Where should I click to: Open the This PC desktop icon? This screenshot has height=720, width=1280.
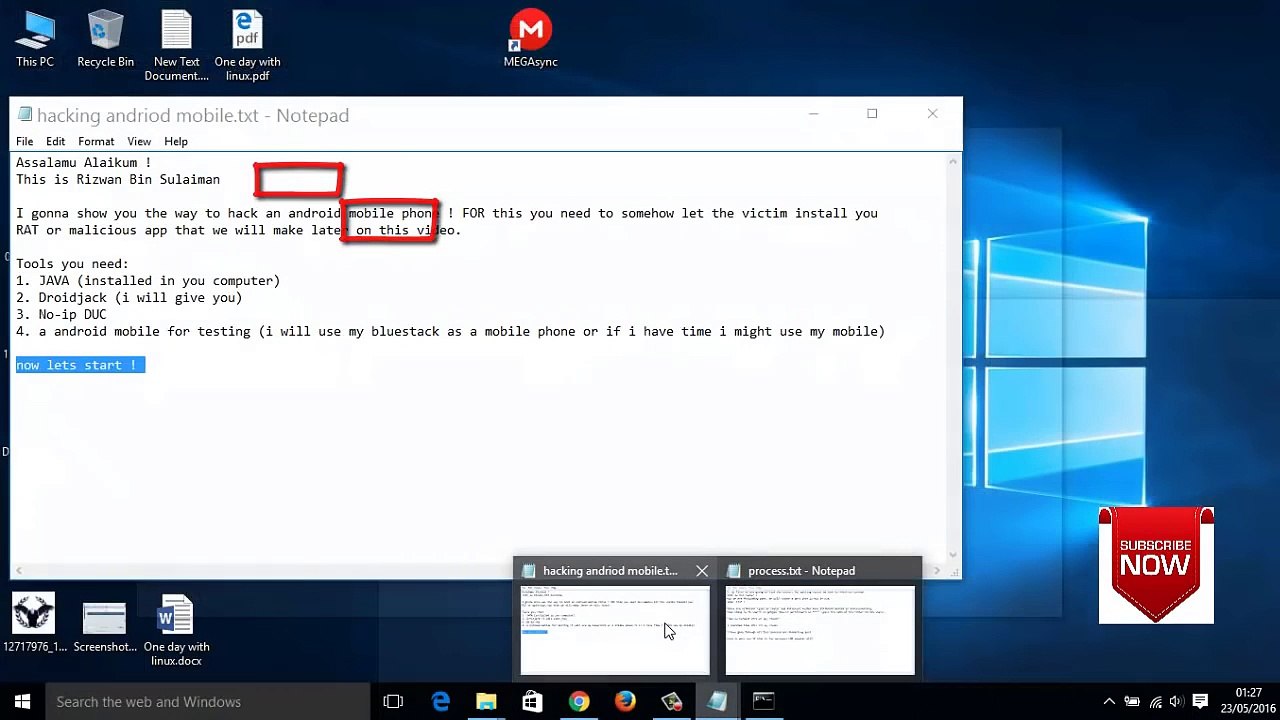[x=35, y=40]
